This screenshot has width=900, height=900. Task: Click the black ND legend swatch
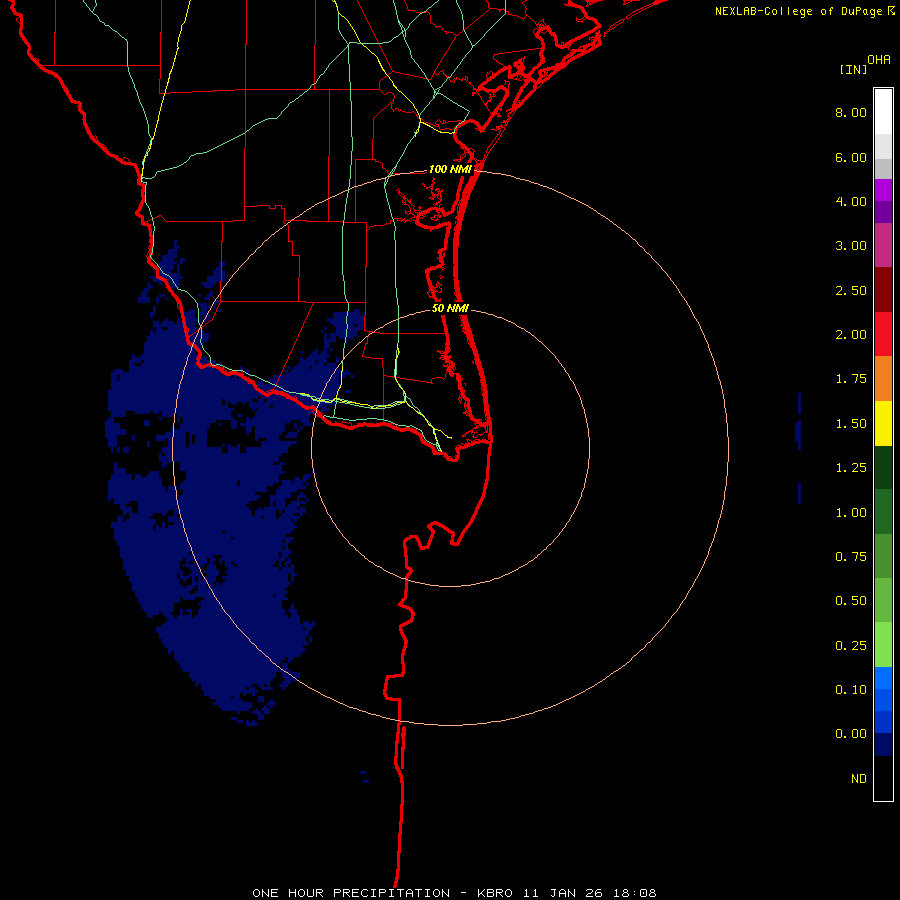(x=883, y=778)
